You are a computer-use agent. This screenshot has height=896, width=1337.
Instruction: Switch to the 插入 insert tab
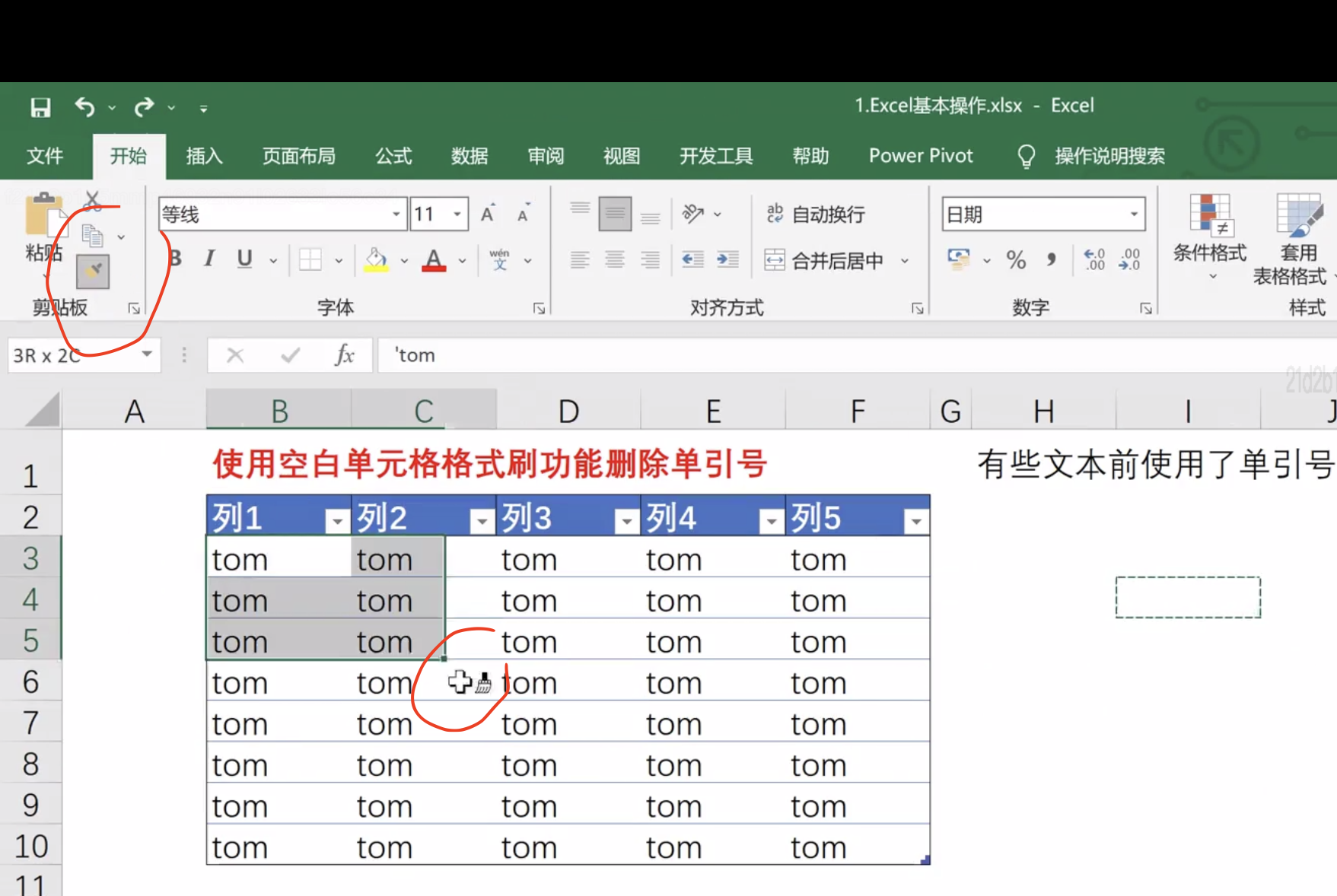pos(205,156)
